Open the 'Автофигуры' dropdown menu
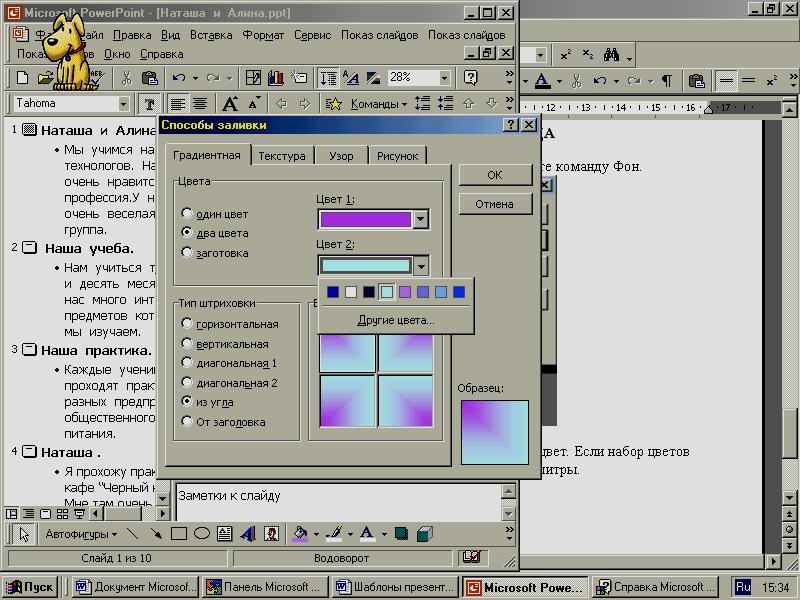This screenshot has width=800, height=600. coord(81,534)
